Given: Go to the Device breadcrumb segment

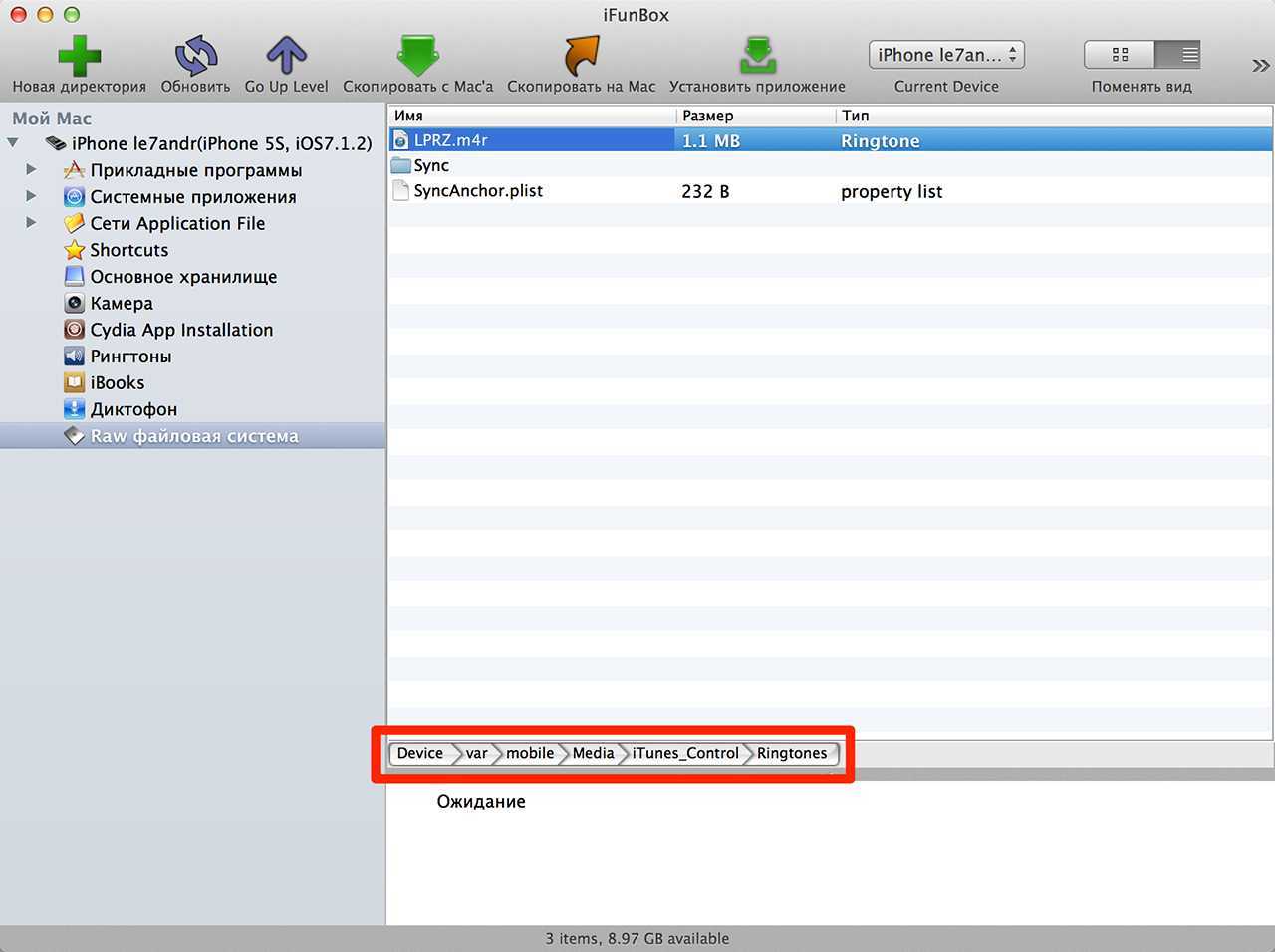Looking at the screenshot, I should pos(420,753).
